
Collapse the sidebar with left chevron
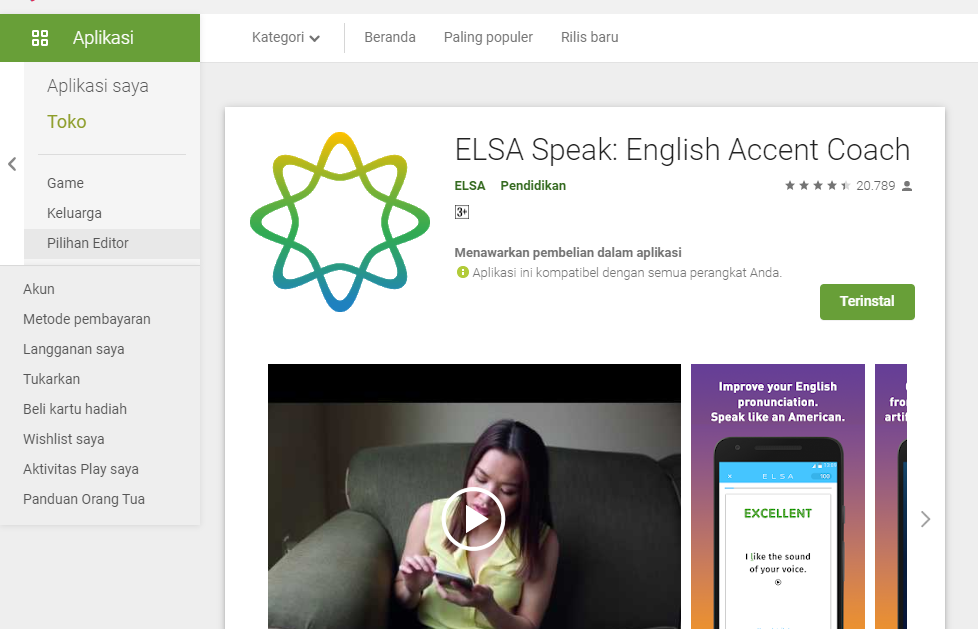[x=12, y=164]
